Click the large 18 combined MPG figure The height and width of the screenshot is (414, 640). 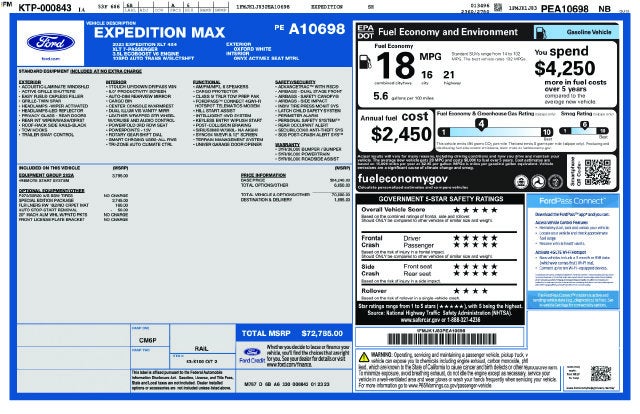[x=395, y=65]
